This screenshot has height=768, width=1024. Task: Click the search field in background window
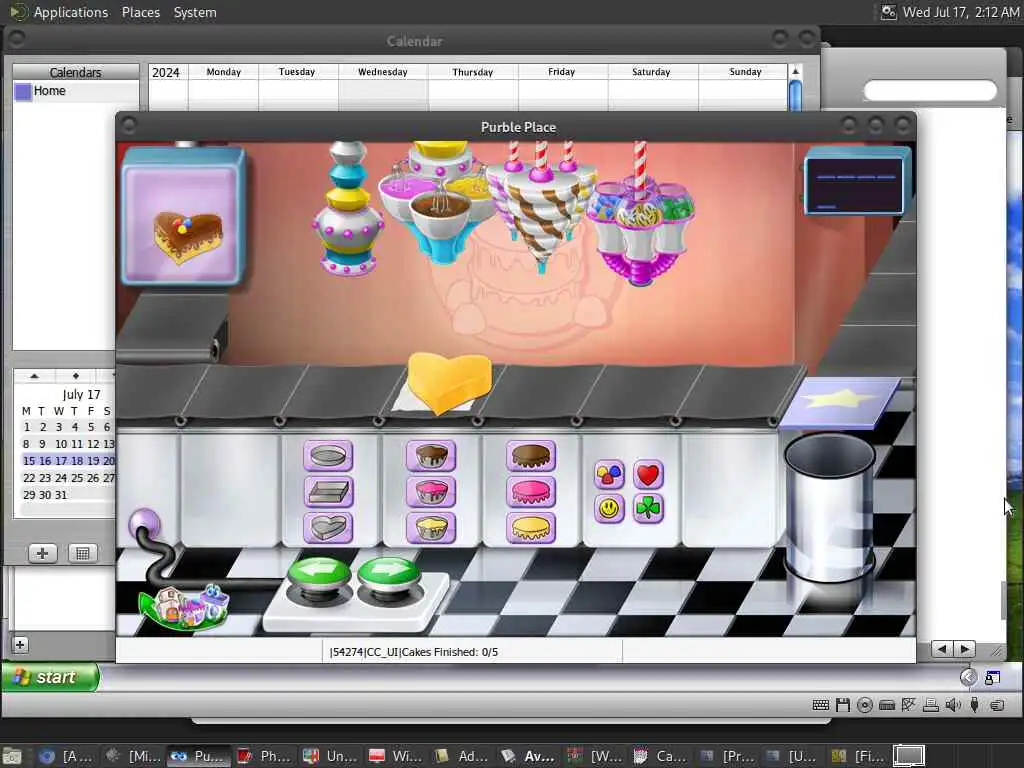tap(930, 90)
